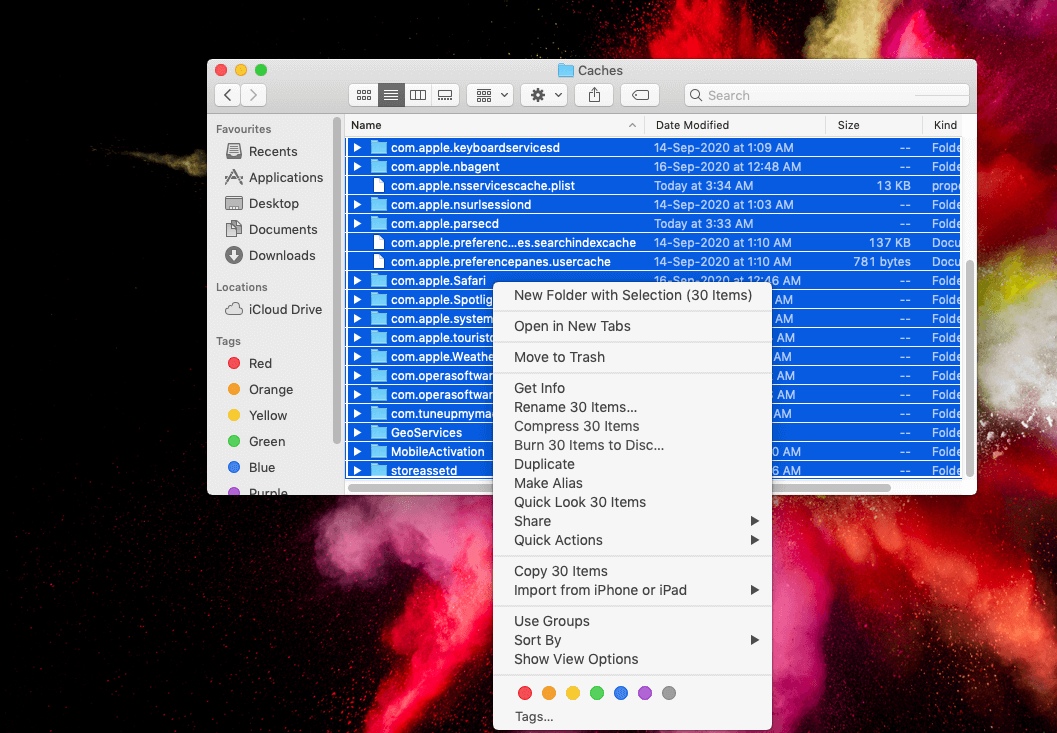Select gallery view icon in toolbar

(x=445, y=95)
